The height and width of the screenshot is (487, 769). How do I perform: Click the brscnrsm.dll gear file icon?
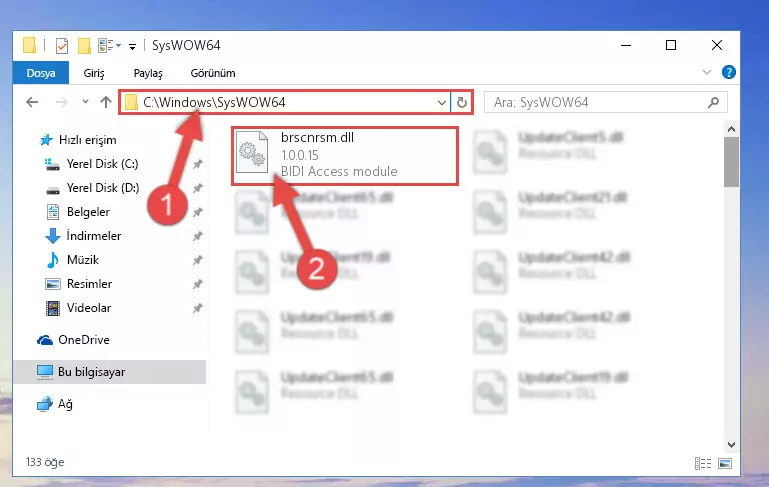coord(252,153)
